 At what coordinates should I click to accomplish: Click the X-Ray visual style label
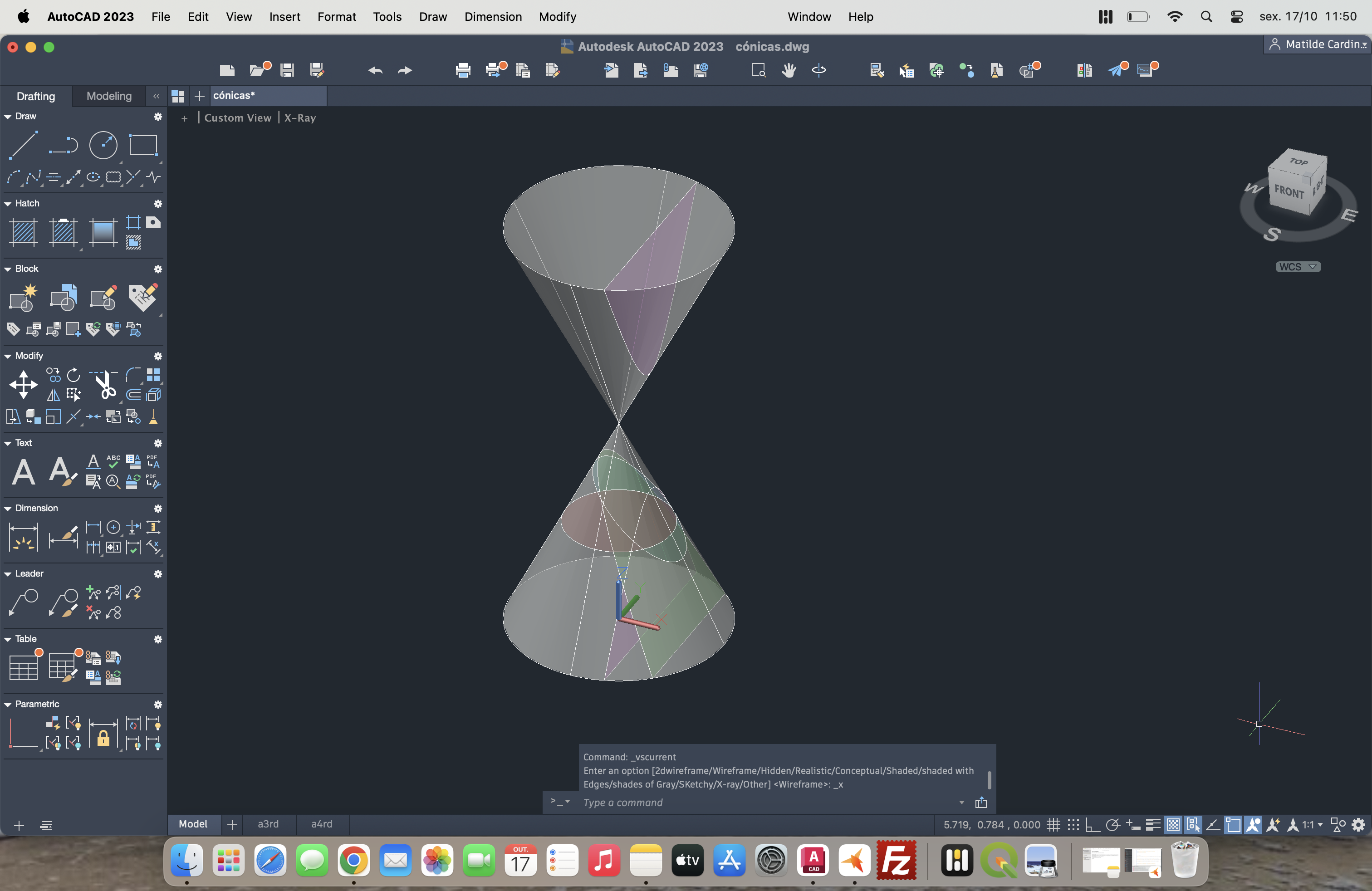tap(300, 117)
